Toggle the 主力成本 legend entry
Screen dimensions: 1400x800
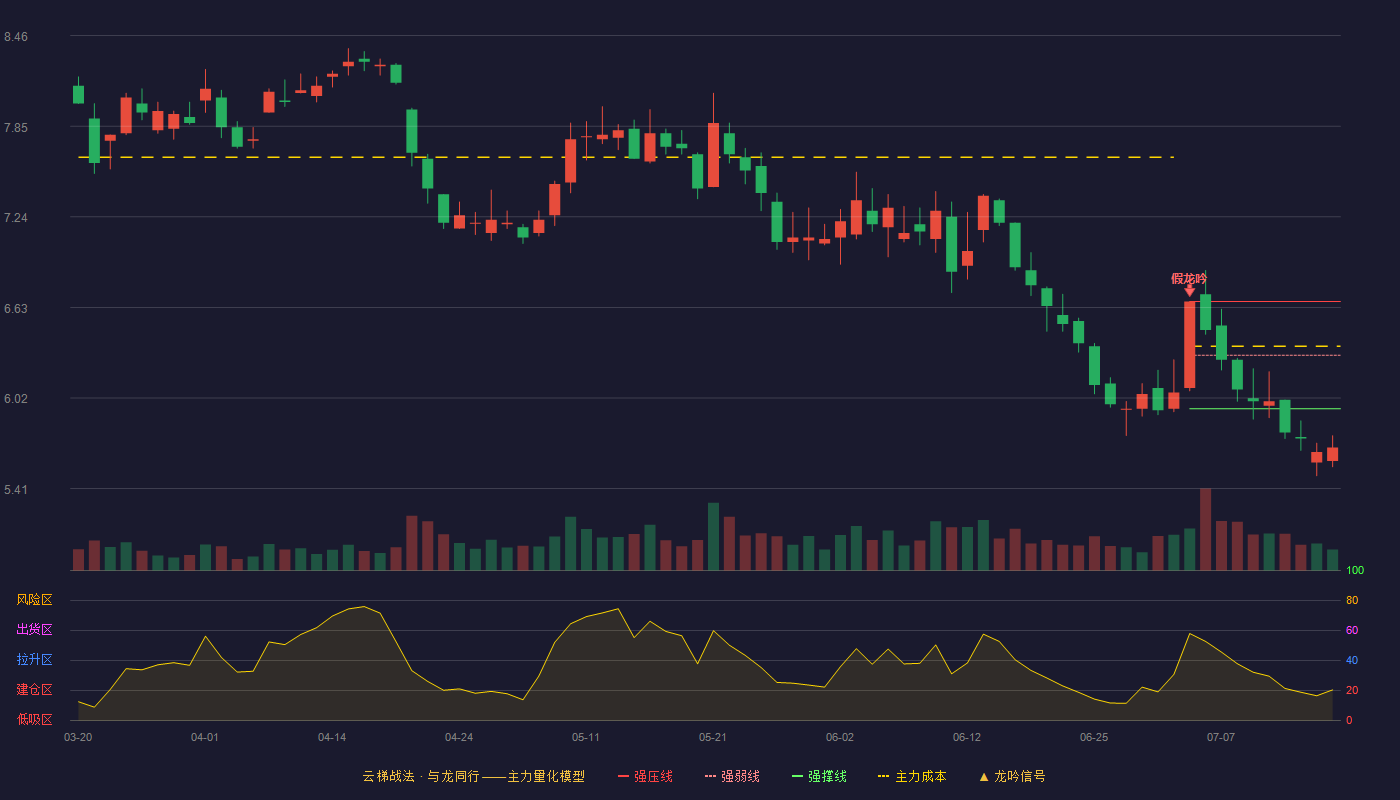(x=912, y=776)
